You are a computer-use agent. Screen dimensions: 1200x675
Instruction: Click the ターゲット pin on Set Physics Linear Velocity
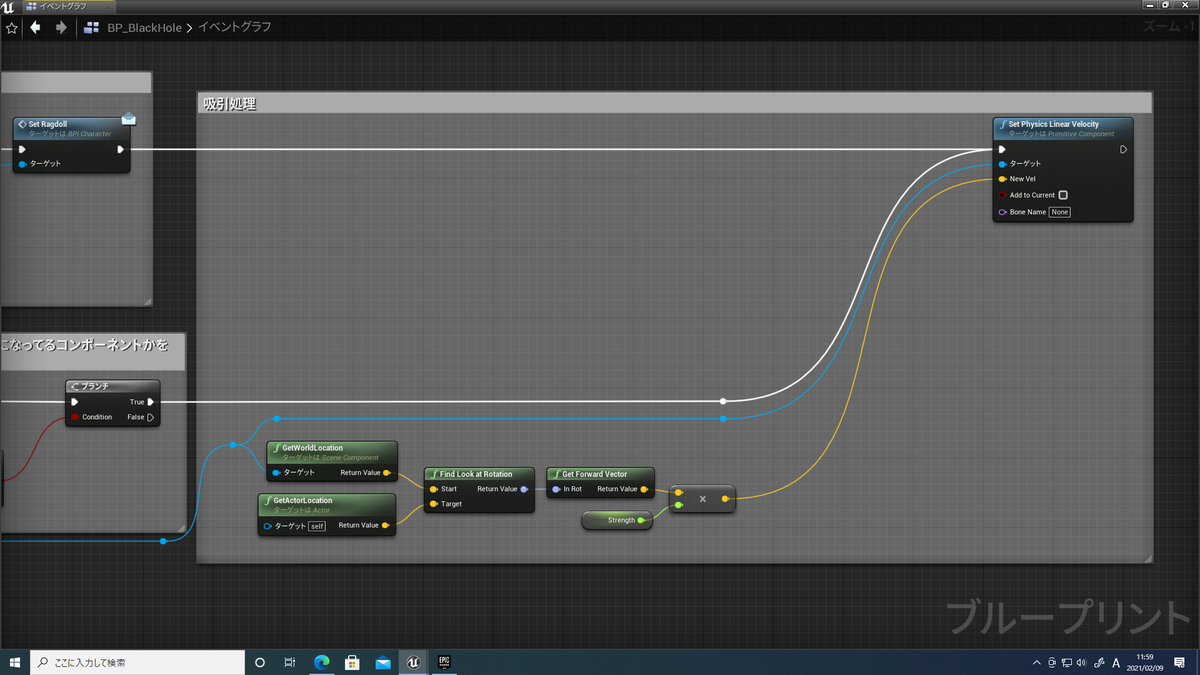(x=1003, y=163)
